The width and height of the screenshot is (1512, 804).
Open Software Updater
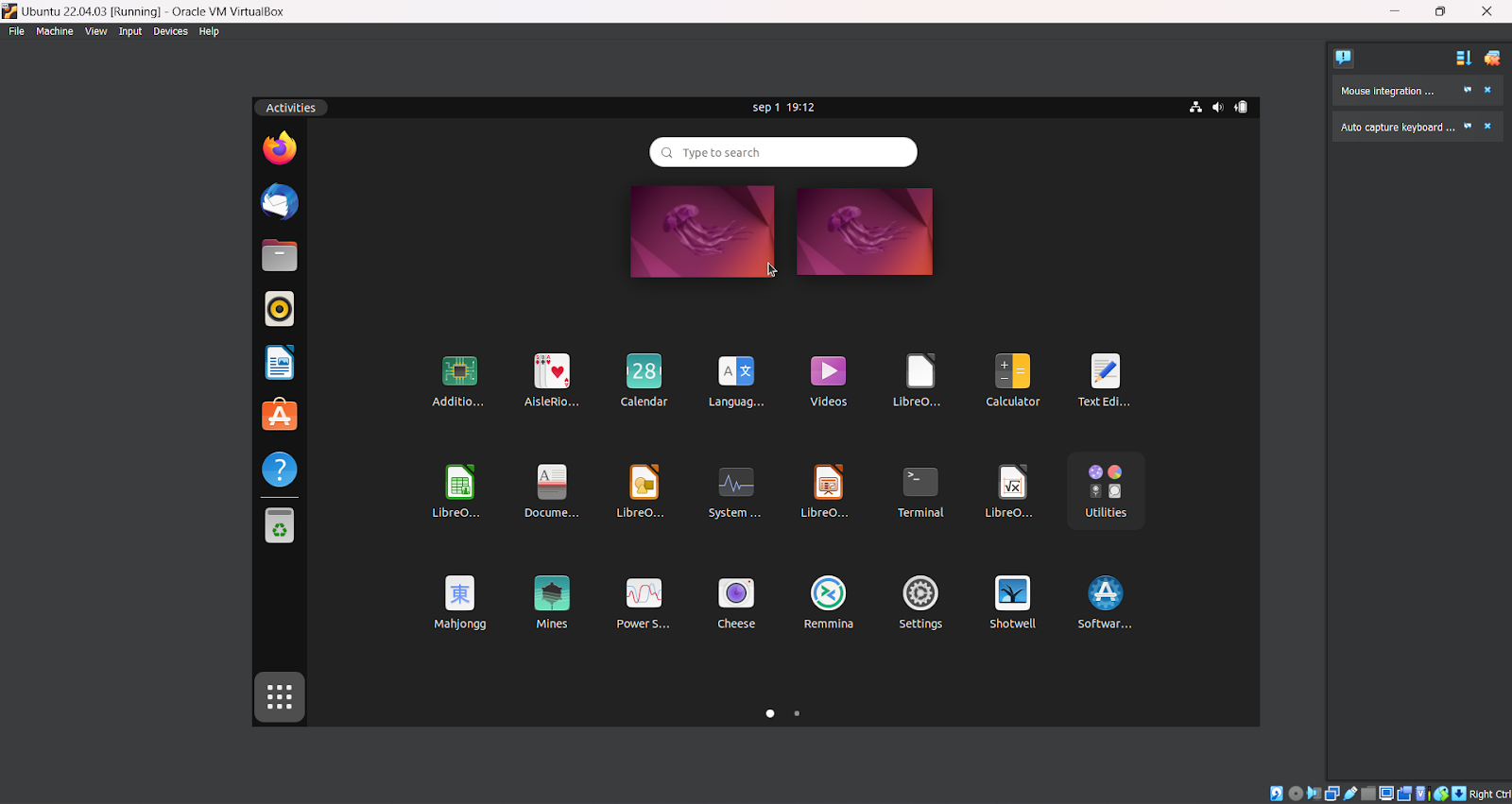(x=1105, y=602)
